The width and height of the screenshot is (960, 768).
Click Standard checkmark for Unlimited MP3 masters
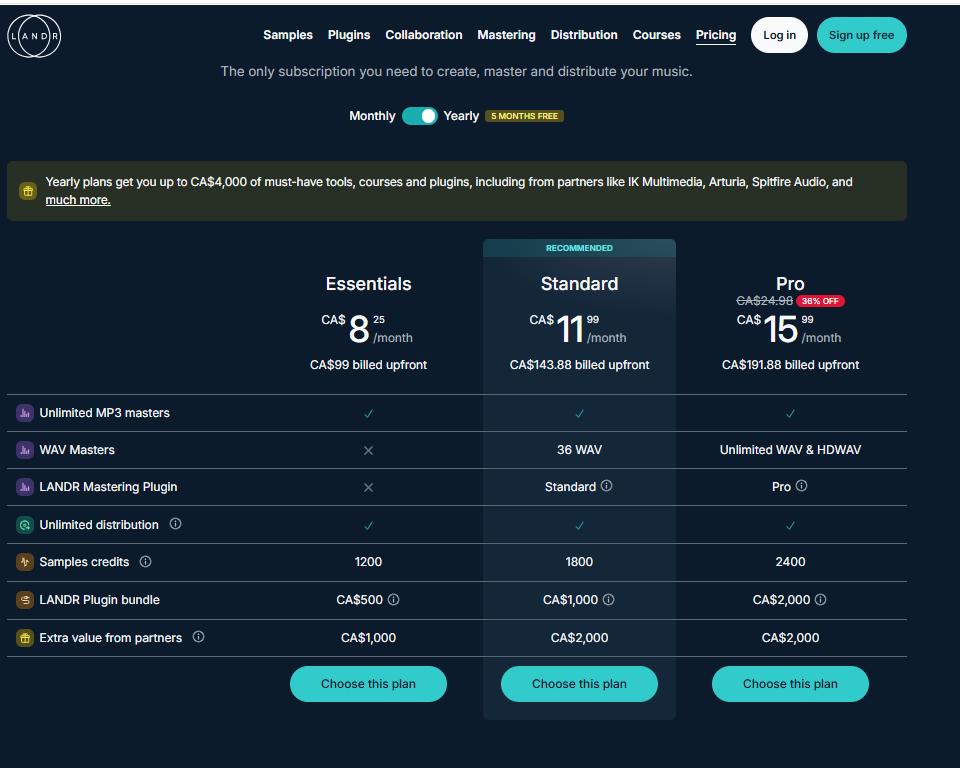(x=579, y=414)
